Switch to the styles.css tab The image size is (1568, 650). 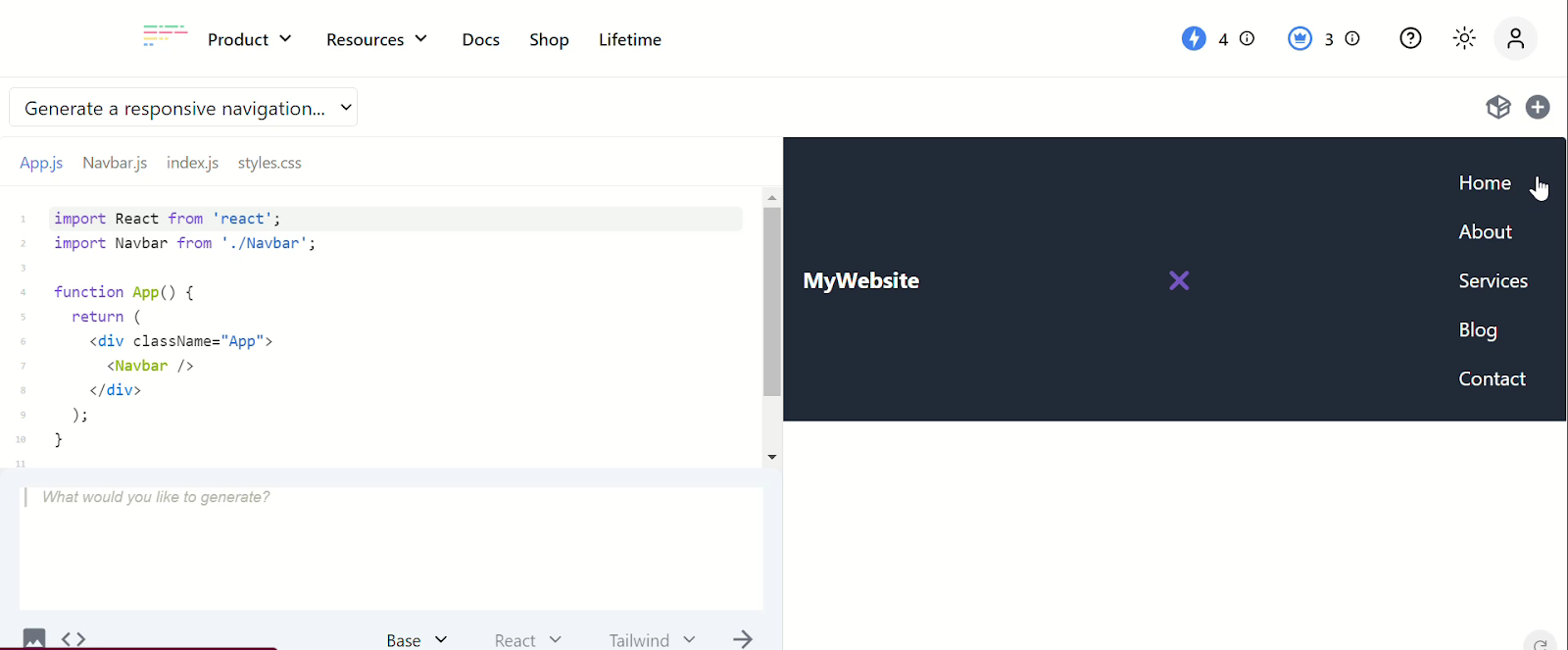click(269, 163)
